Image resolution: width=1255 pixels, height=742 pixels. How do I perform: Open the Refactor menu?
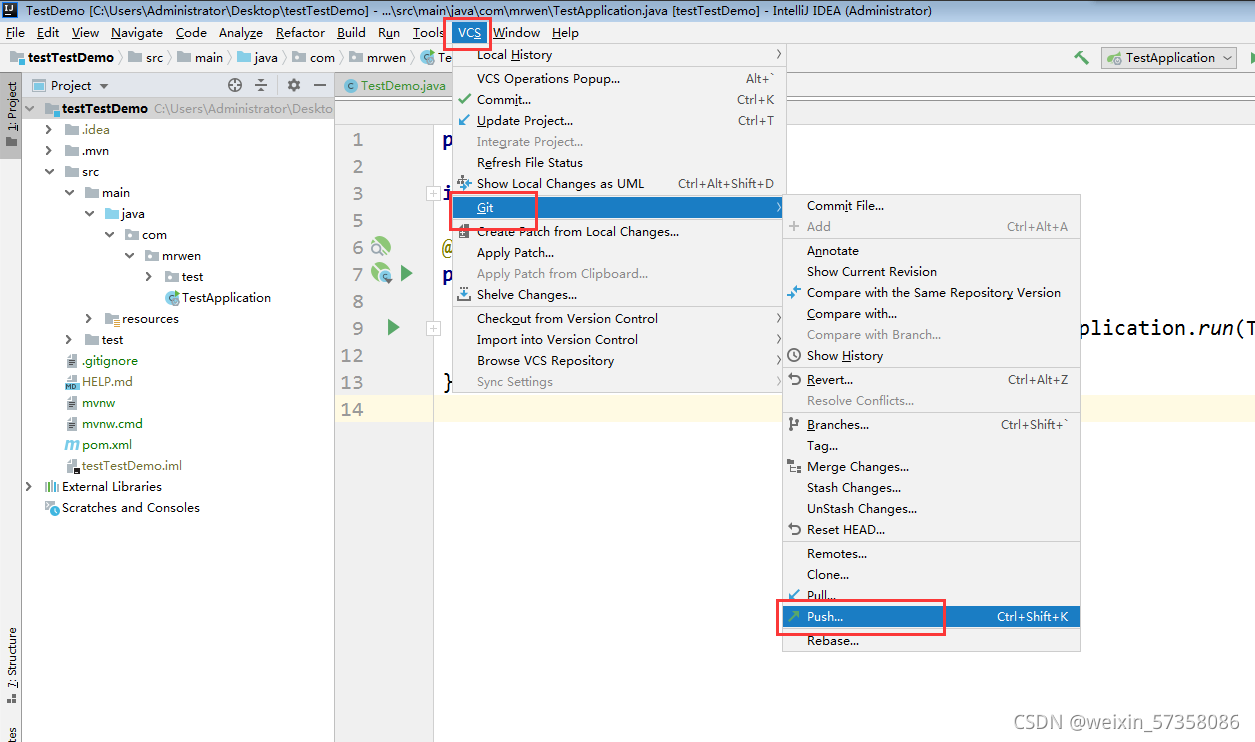[x=300, y=33]
